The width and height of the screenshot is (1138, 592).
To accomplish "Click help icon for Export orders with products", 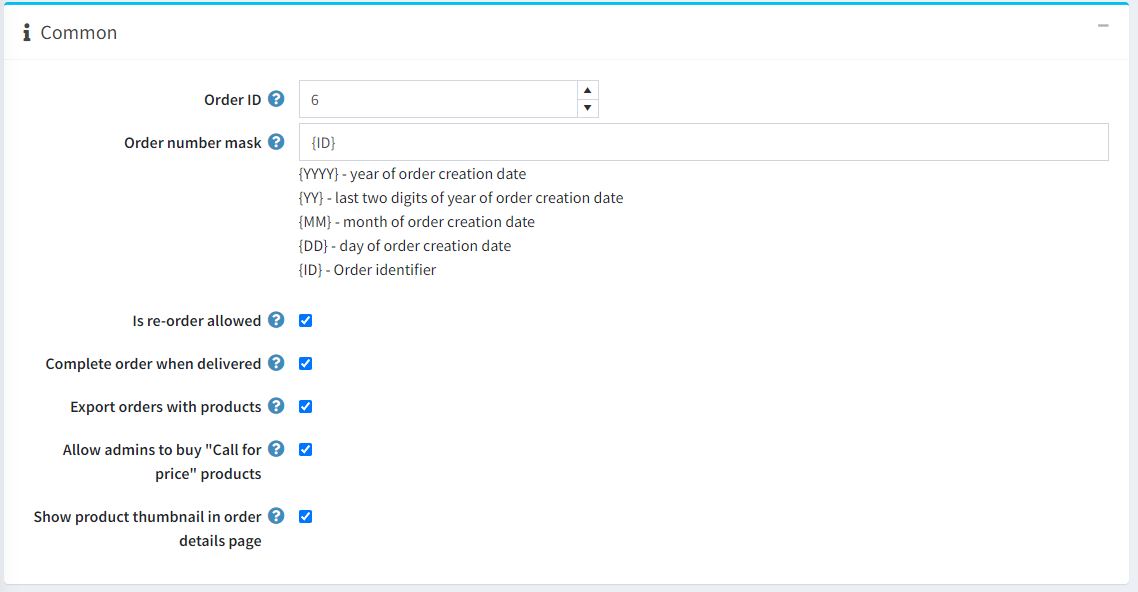I will (276, 406).
